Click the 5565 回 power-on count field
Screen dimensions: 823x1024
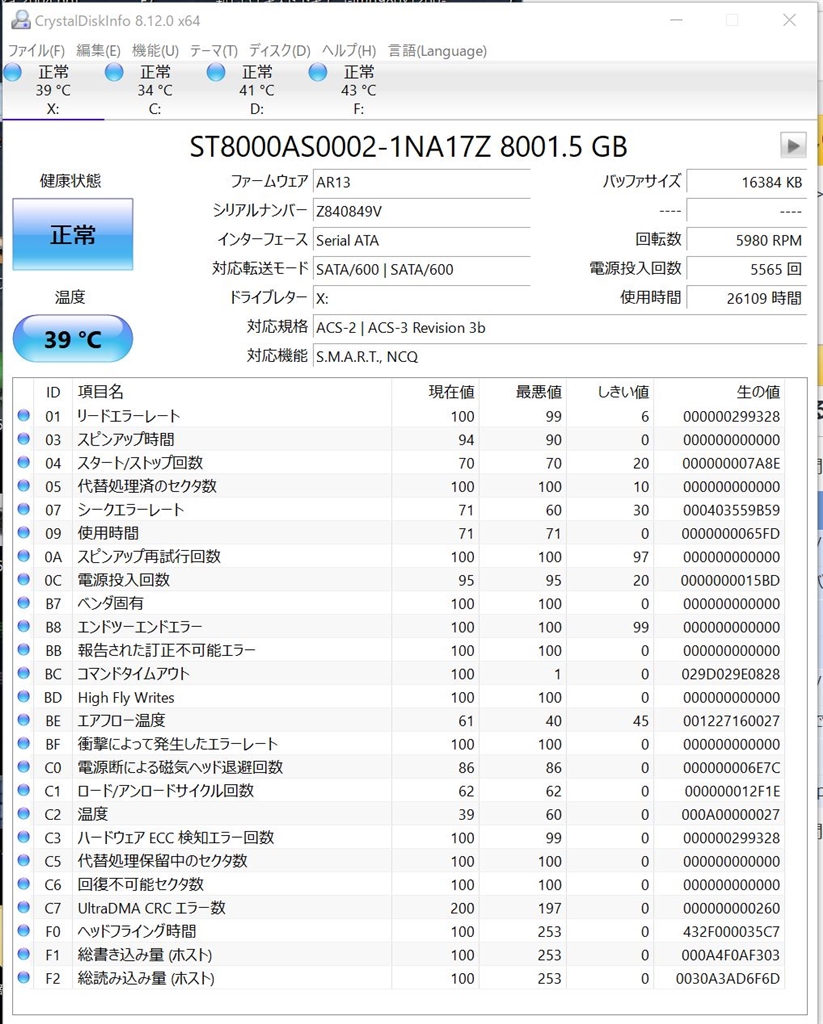pos(747,269)
